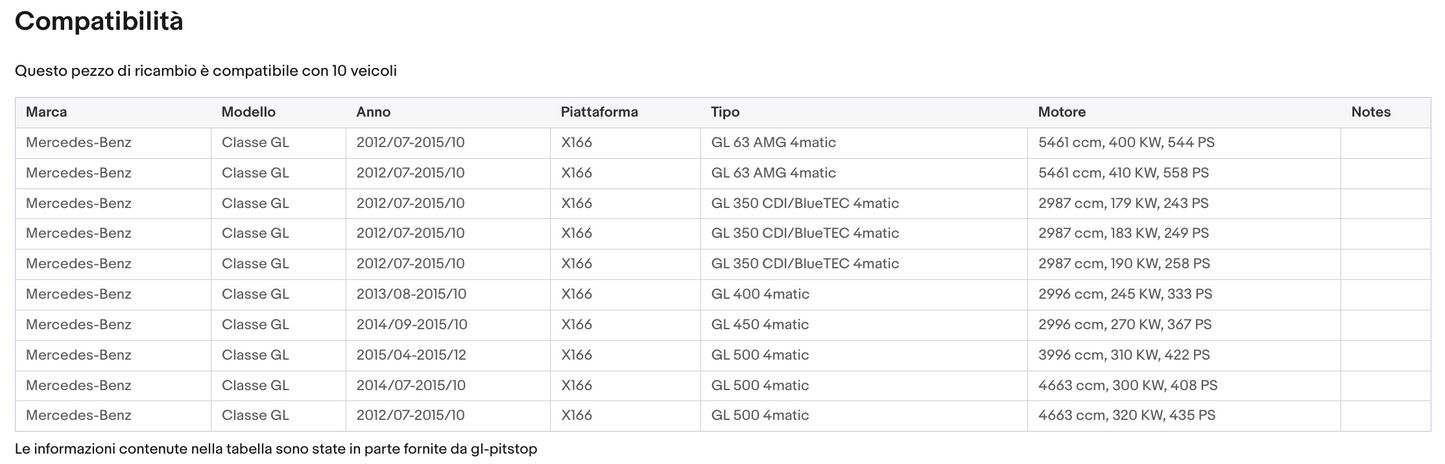Screen dimensions: 1445x464
Task: Select the 190 KW, 258 PS cell
Action: (1124, 264)
